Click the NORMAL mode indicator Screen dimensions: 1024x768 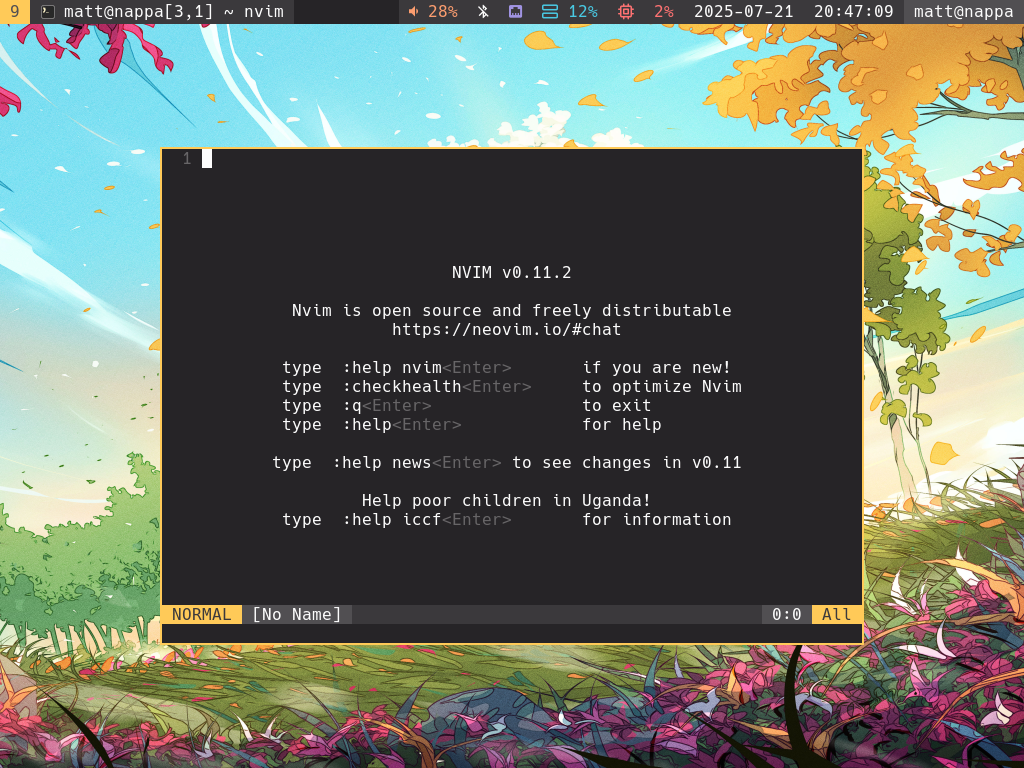[202, 614]
